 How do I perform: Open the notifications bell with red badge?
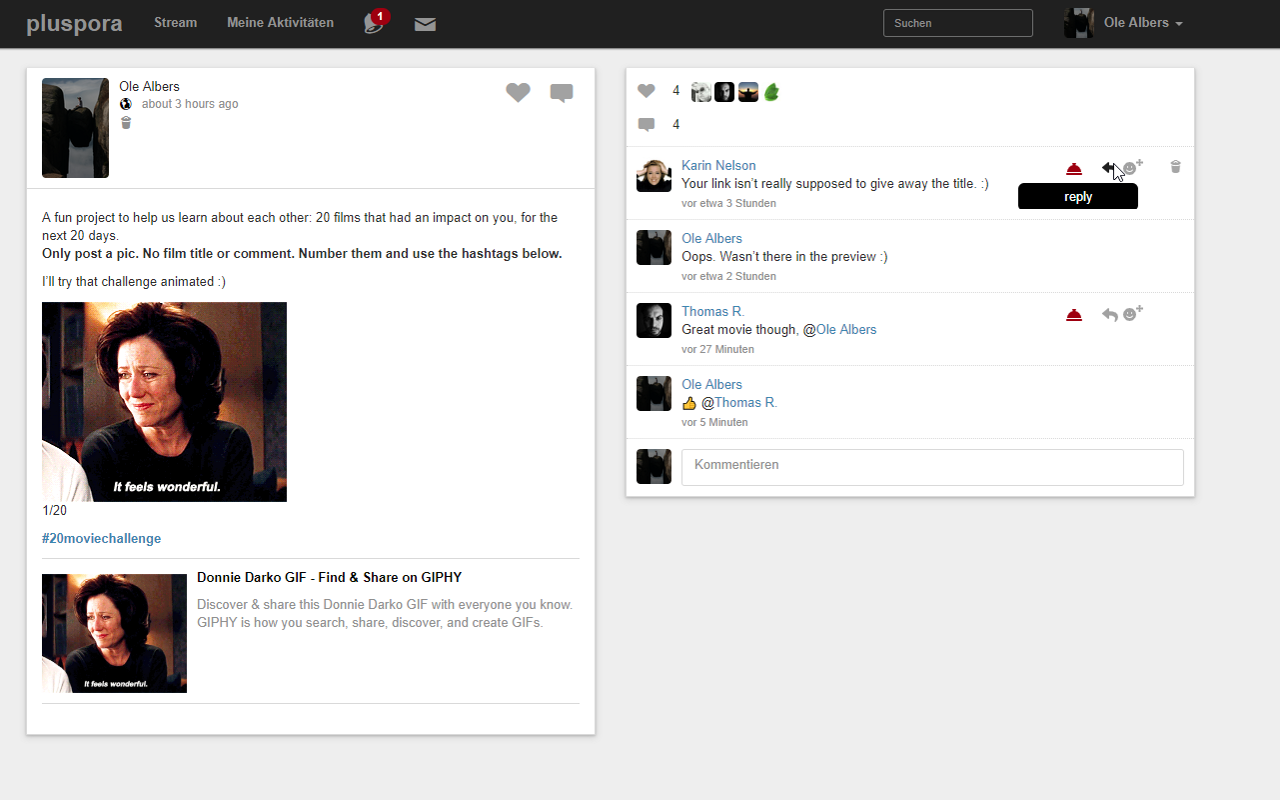(375, 23)
